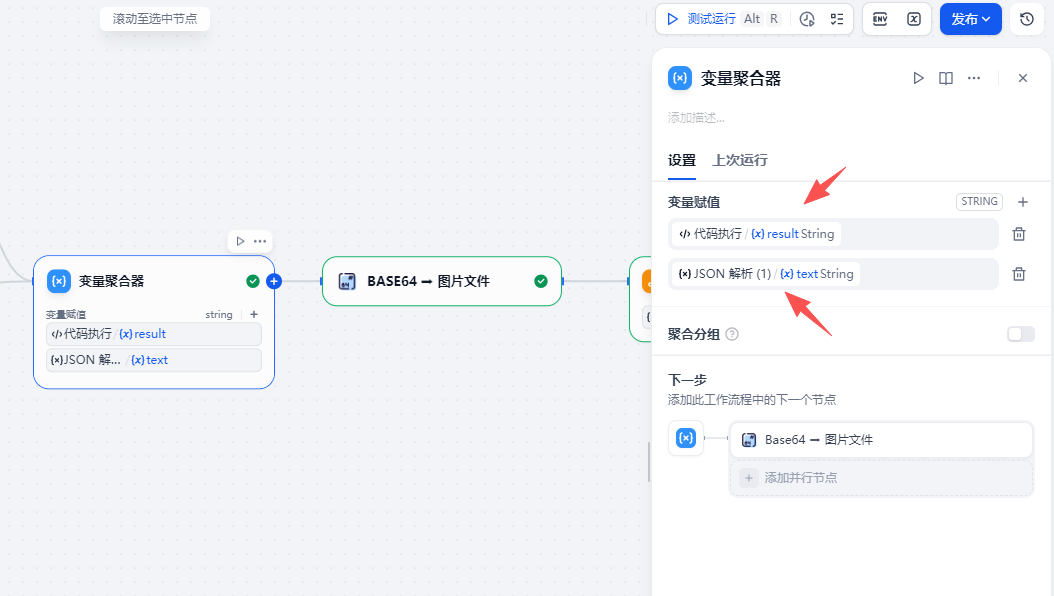This screenshot has height=596, width=1054.
Task: Run the canvas node via small play icon
Action: tap(240, 241)
